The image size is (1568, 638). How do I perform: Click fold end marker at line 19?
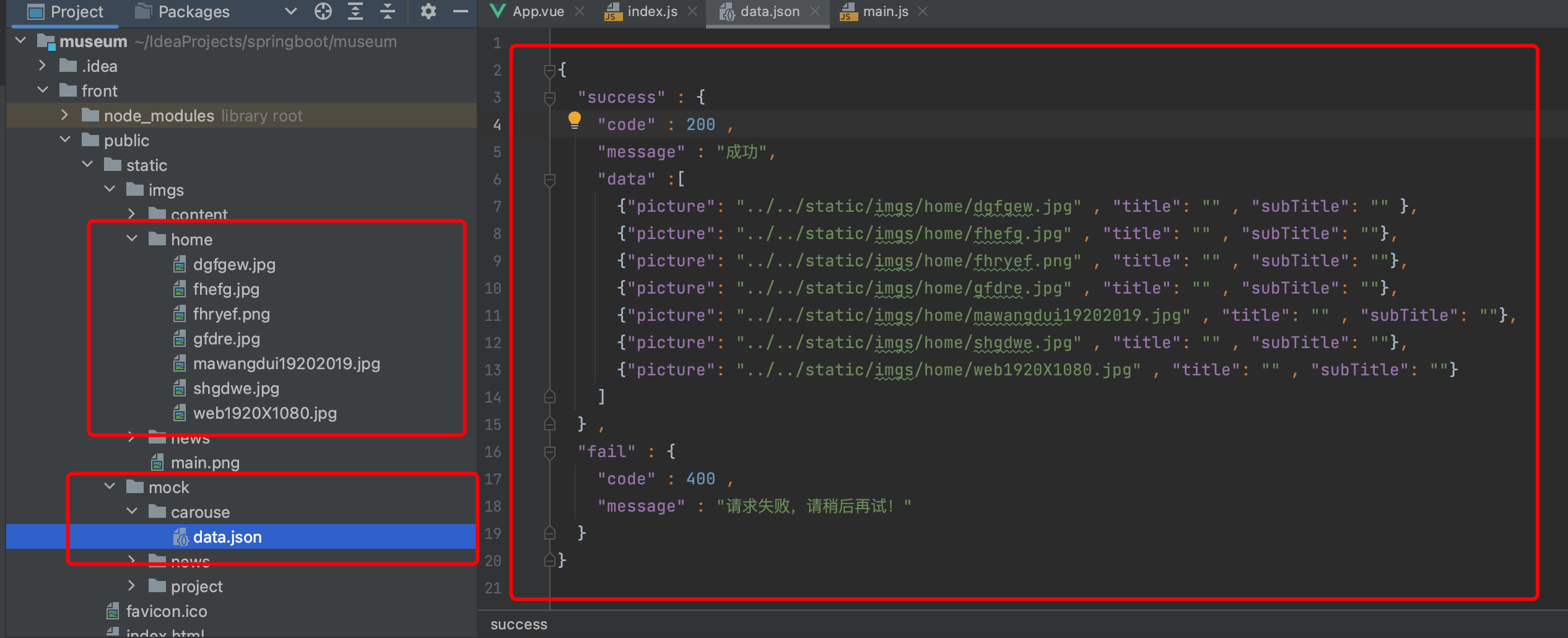pyautogui.click(x=549, y=533)
